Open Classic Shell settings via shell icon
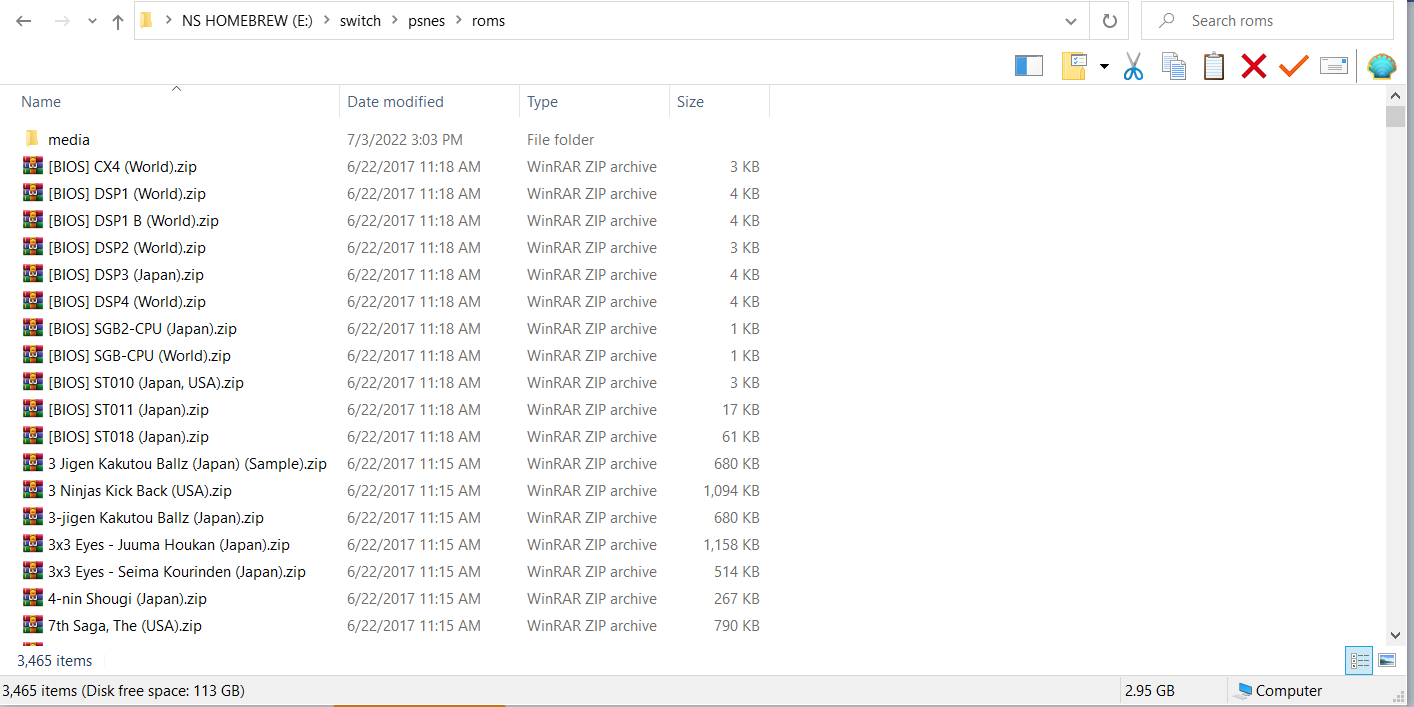Viewport: 1414px width, 707px height. click(1382, 66)
